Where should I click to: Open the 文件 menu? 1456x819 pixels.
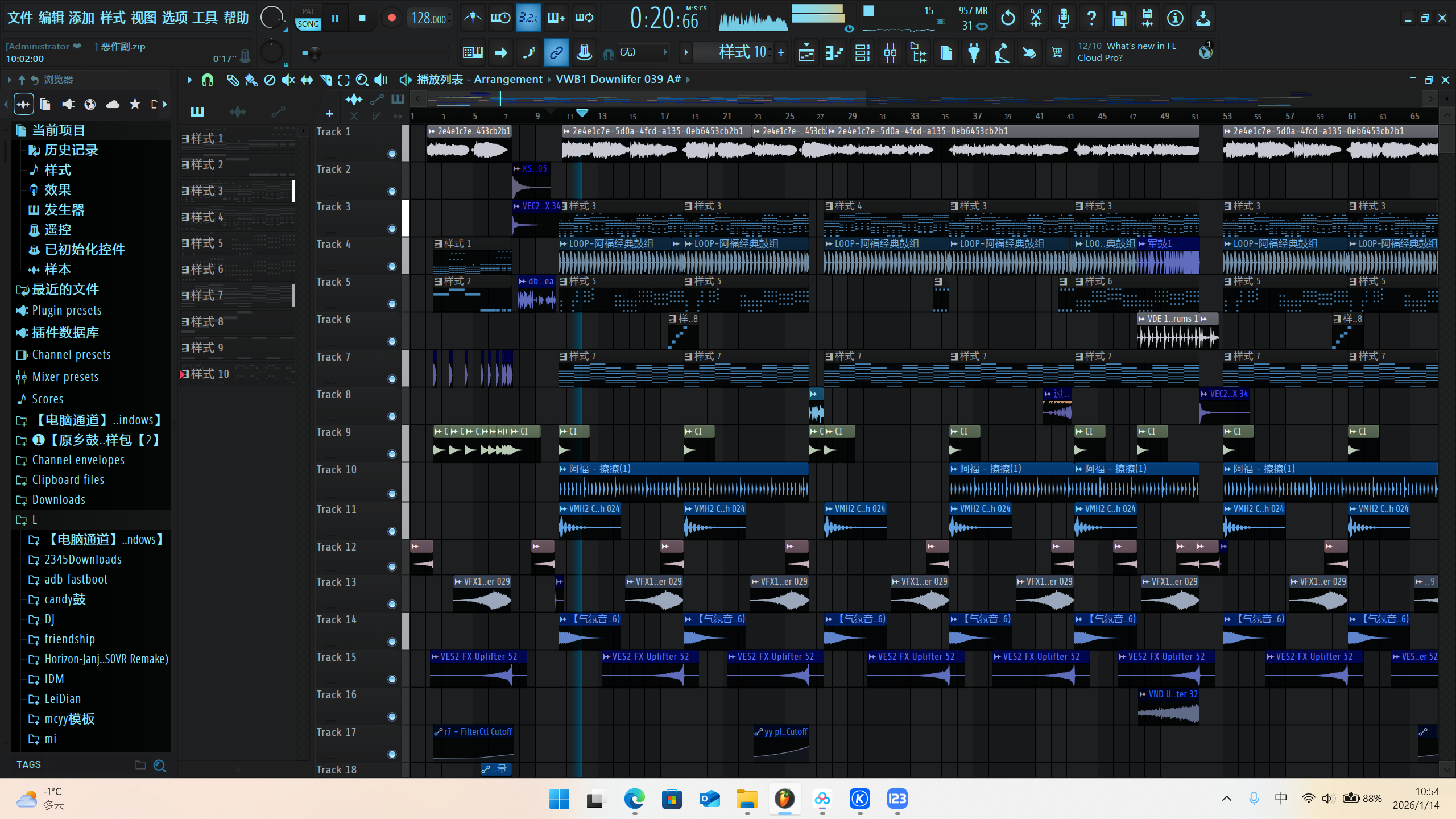pos(20,18)
